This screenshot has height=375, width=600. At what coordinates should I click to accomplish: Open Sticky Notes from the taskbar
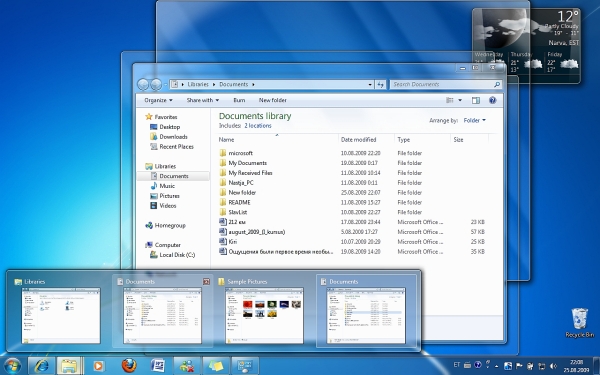pos(216,366)
